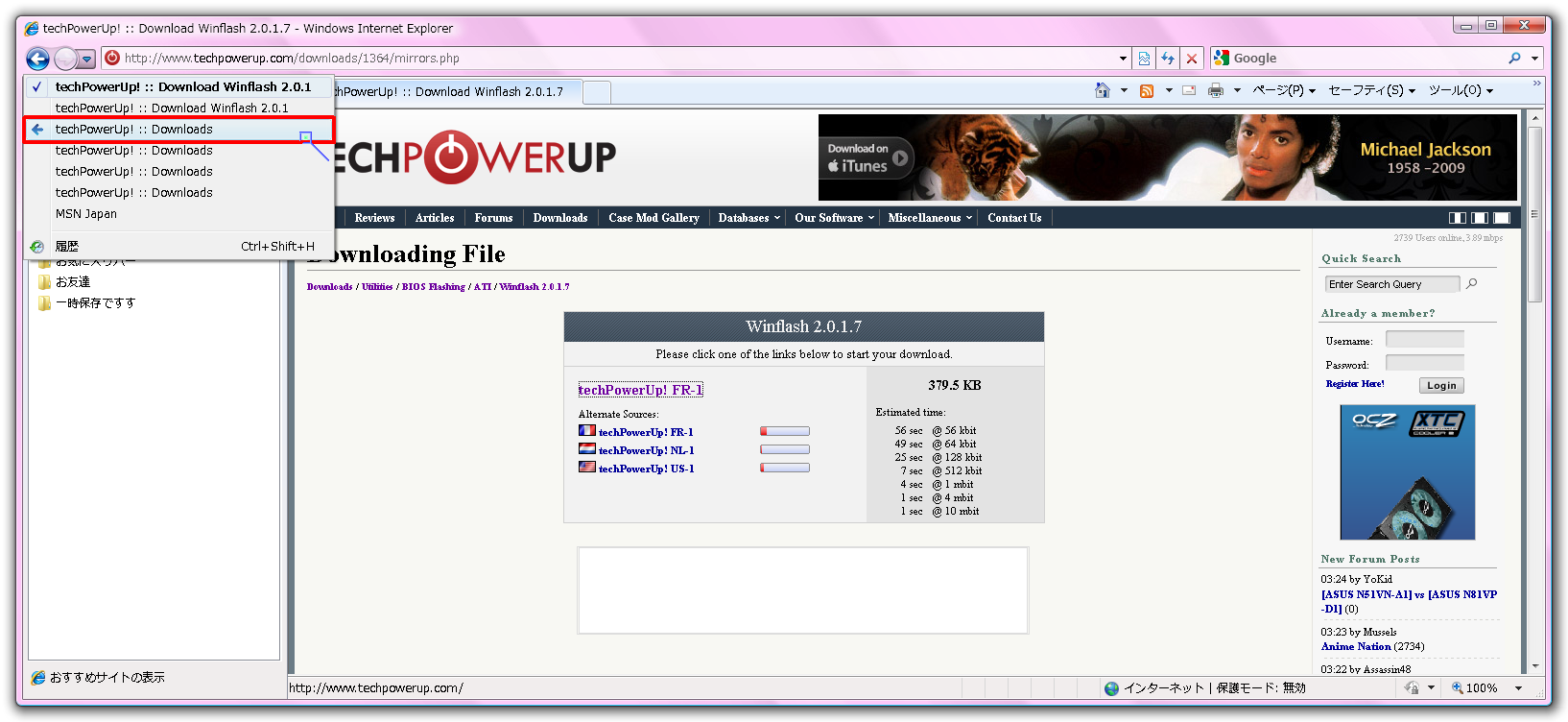Click おすすめサイトの表示 suggested sites

(98, 677)
